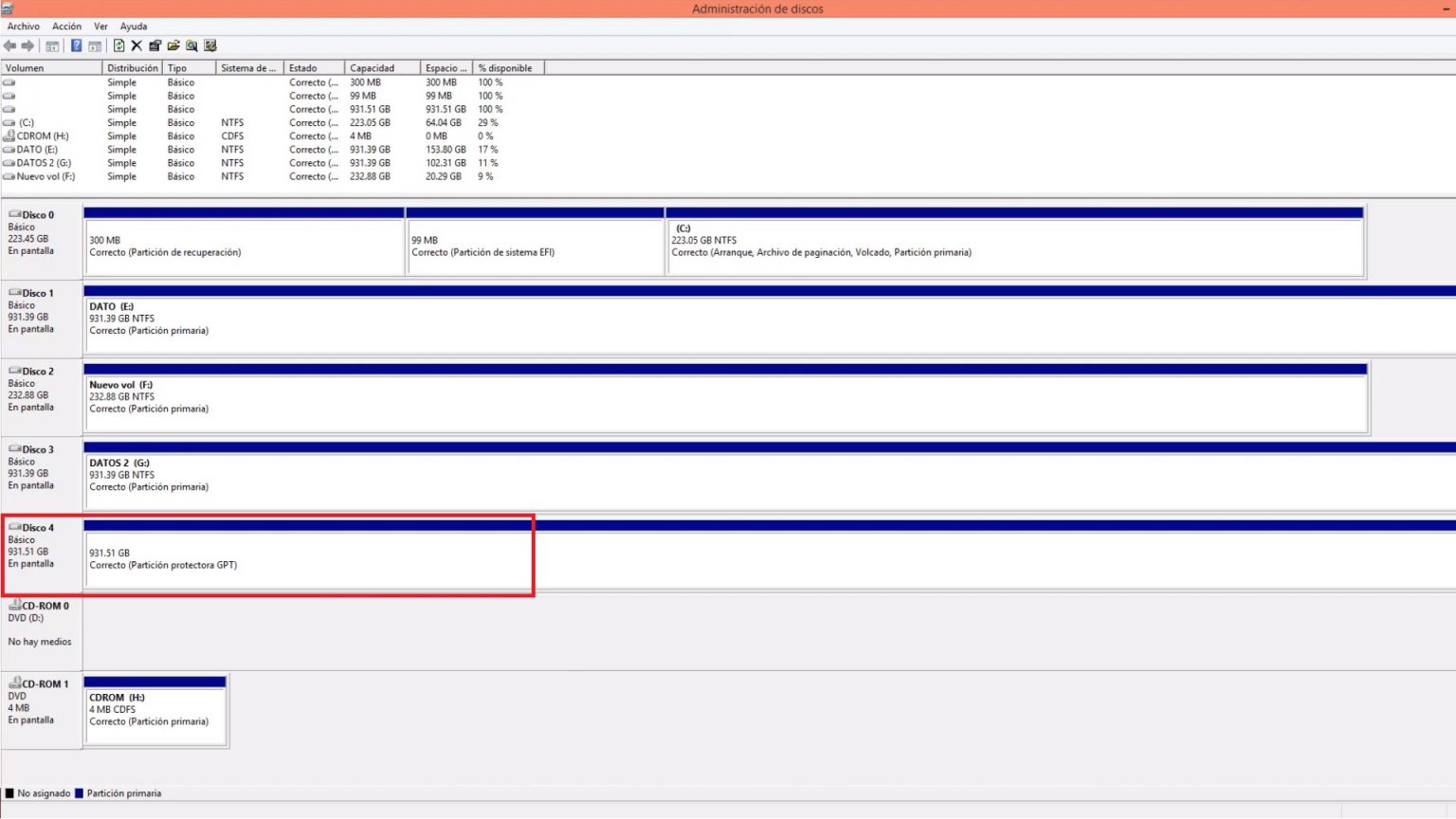Click the Disco 1 disk label
This screenshot has height=819, width=1456.
(x=42, y=318)
